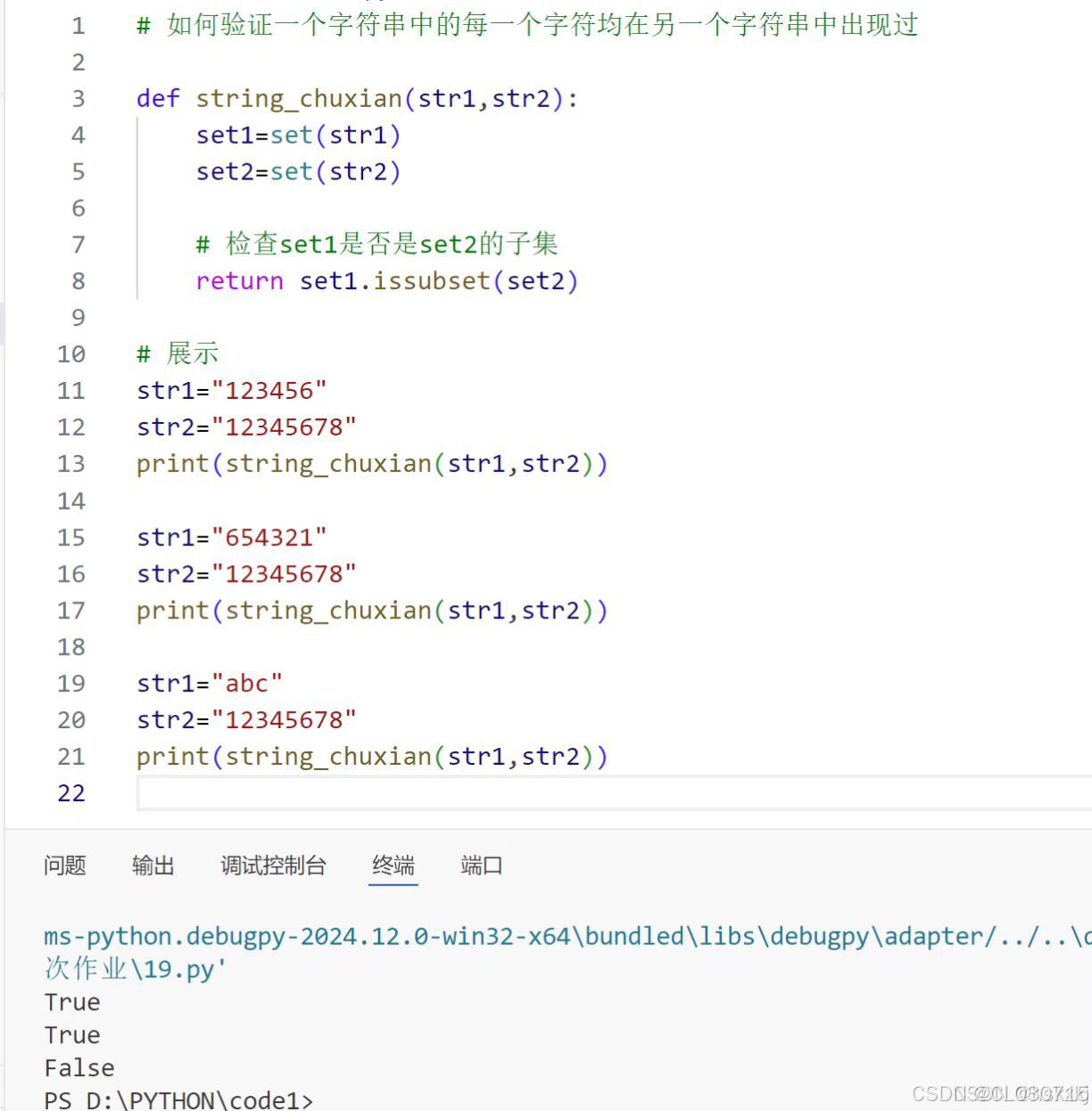Click str2="12345678" on line 20
Viewport: 1092px width, 1111px height.
[x=247, y=720]
